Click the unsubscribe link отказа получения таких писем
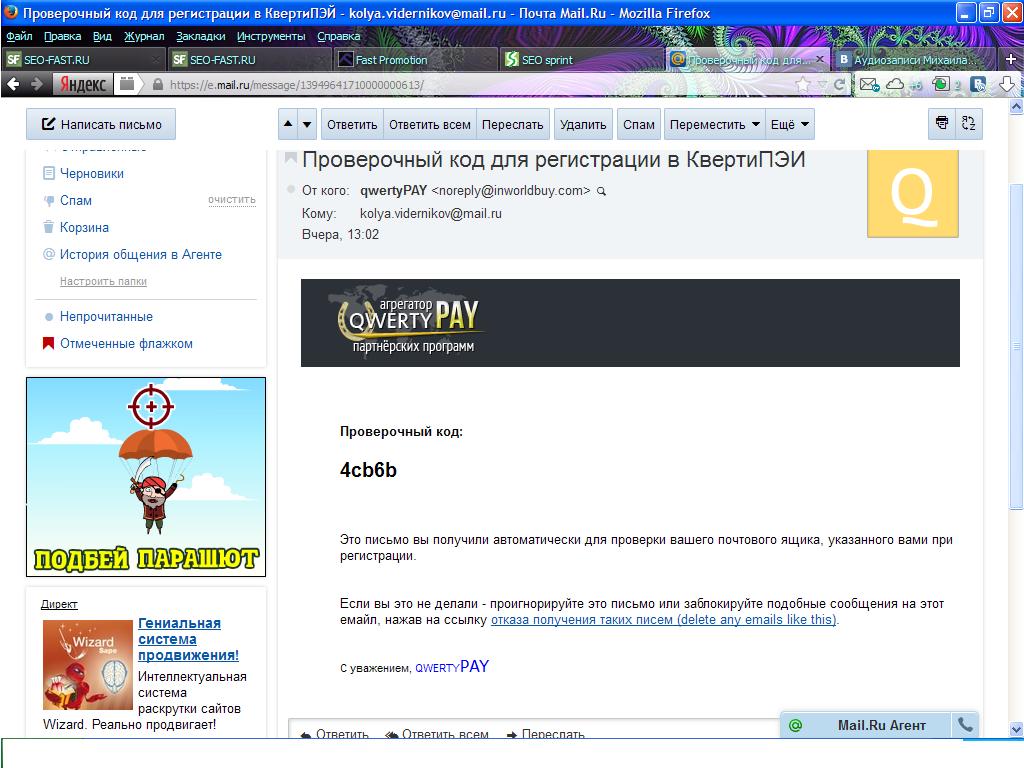Image resolution: width=1024 pixels, height=768 pixels. pyautogui.click(x=664, y=619)
